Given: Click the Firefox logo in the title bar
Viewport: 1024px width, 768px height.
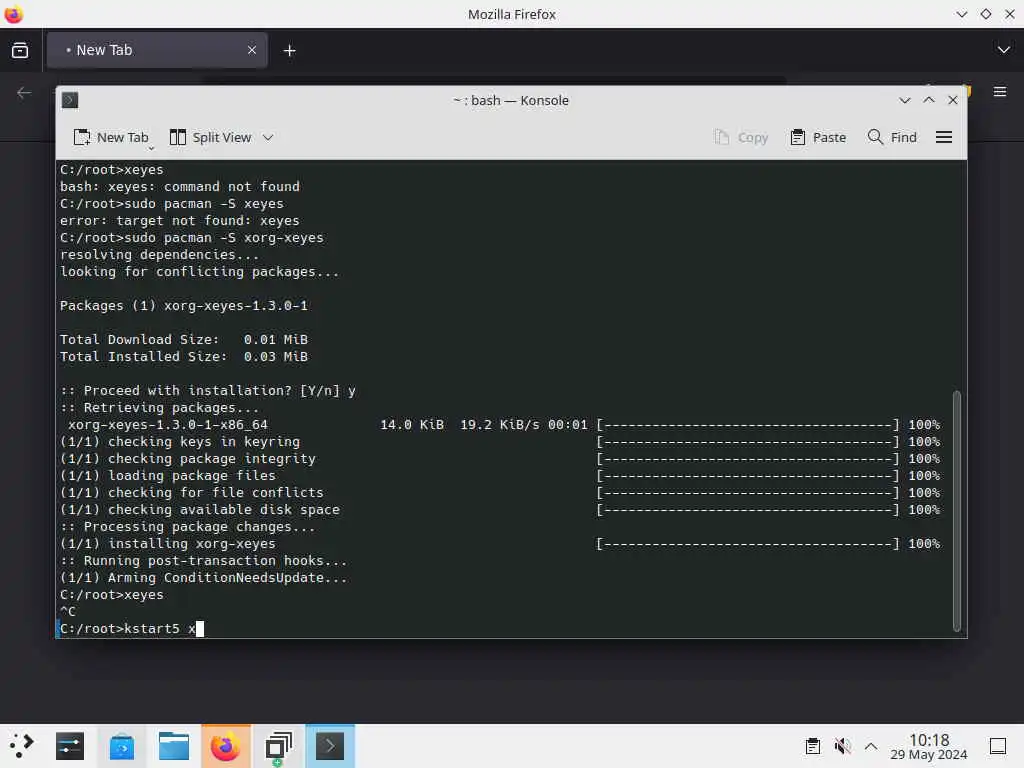Looking at the screenshot, I should 13,14.
